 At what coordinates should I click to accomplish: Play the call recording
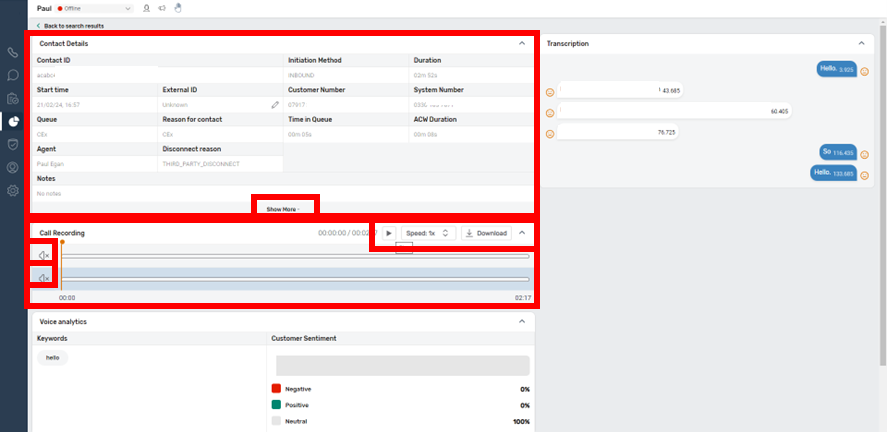tap(389, 233)
